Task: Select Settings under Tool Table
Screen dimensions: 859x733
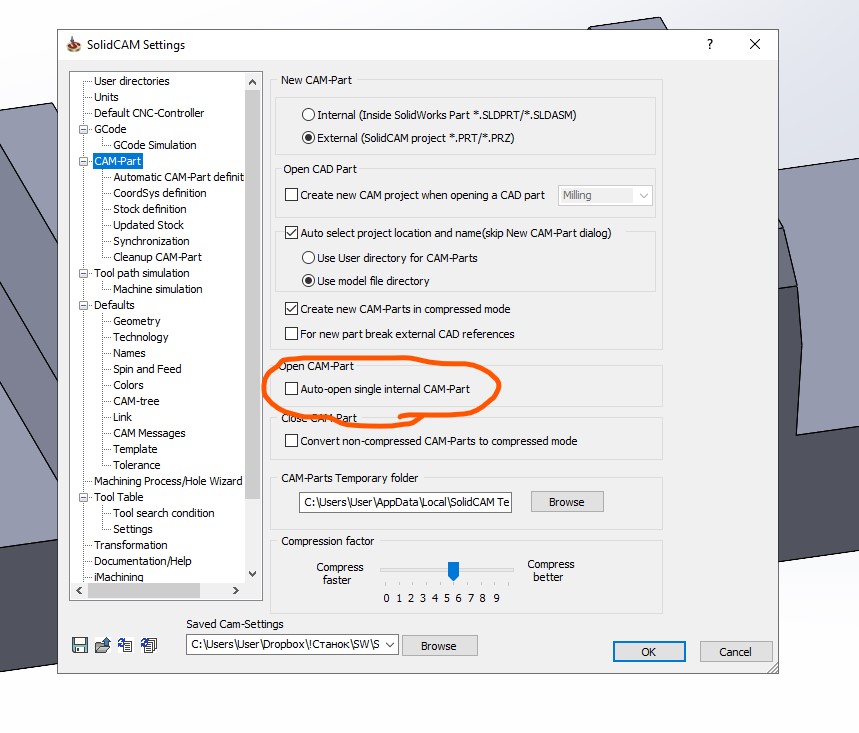Action: (133, 529)
